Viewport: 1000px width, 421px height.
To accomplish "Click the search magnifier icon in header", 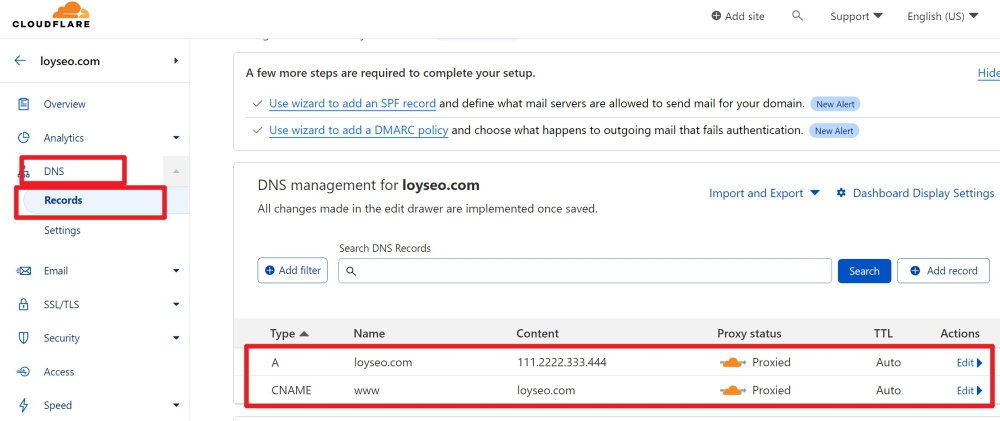I will click(797, 15).
